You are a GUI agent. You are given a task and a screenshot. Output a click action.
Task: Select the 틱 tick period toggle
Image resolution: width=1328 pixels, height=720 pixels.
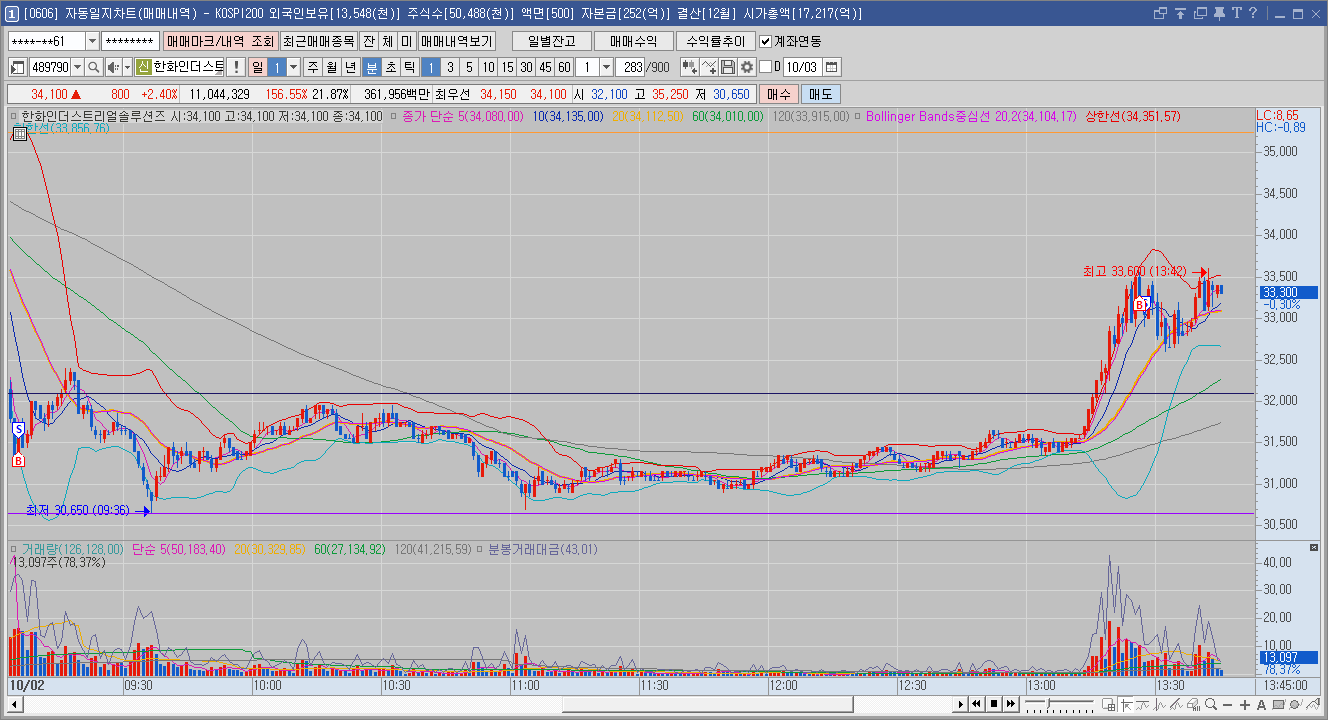tap(409, 67)
